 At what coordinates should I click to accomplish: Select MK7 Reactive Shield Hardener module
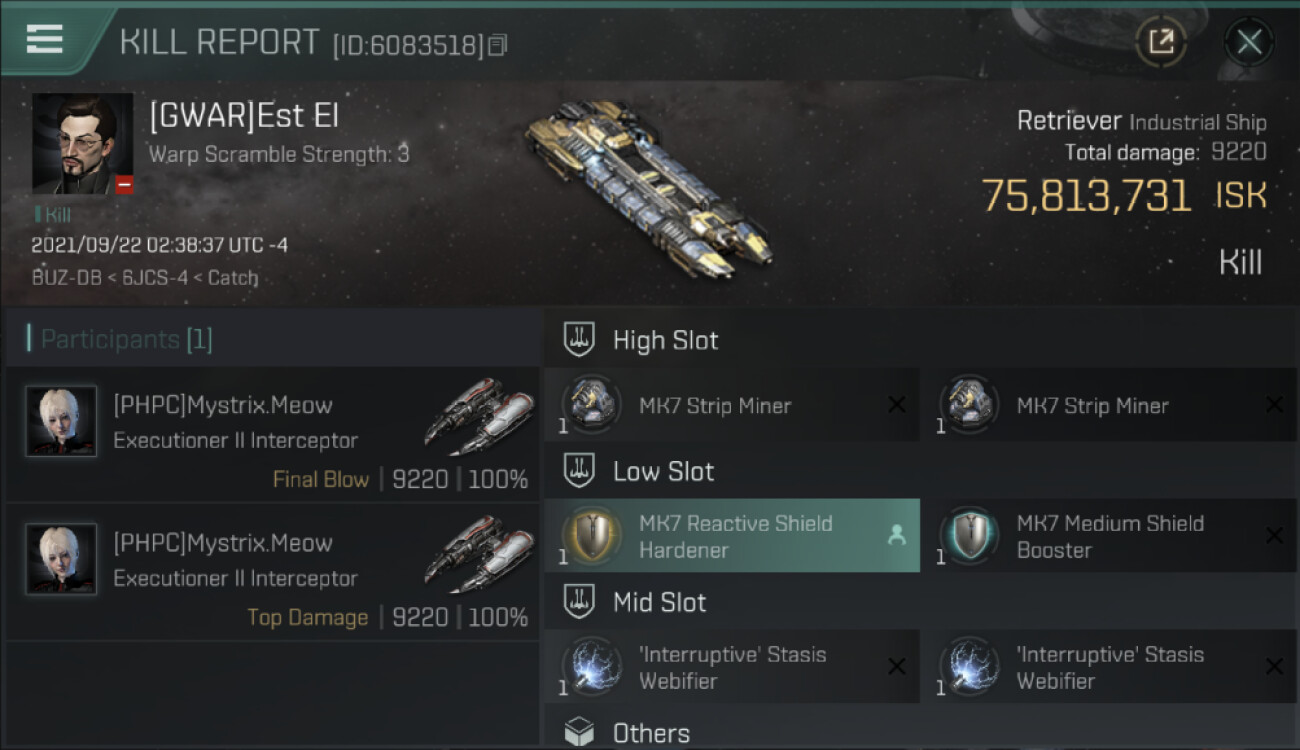click(732, 536)
